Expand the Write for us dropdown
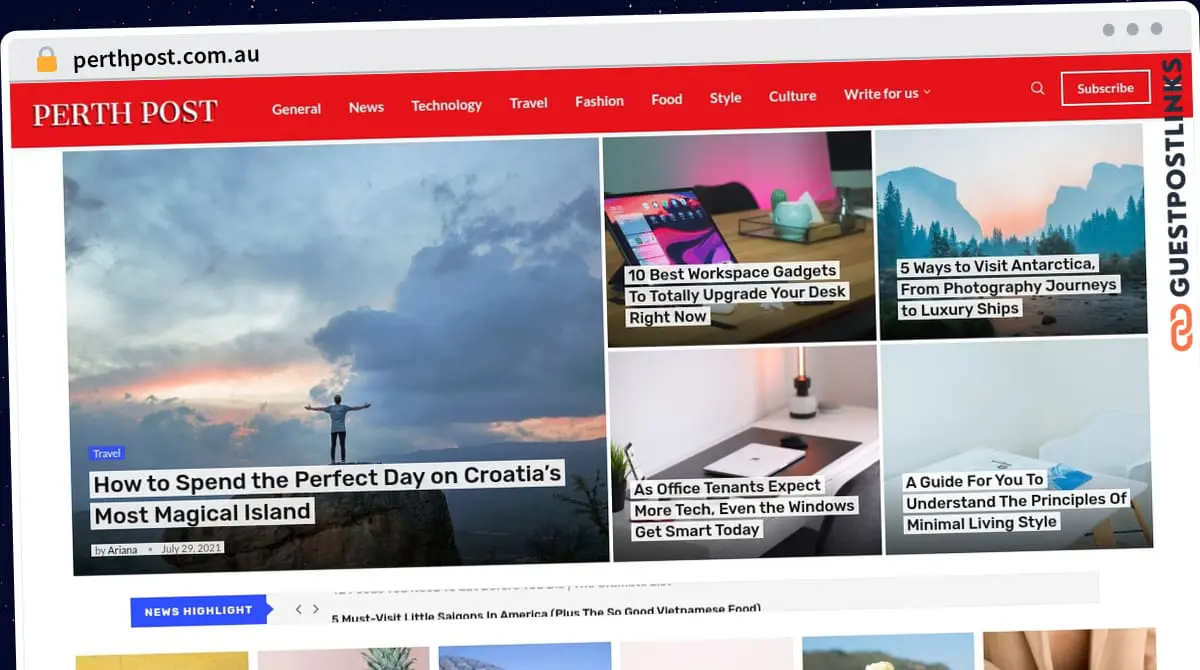Viewport: 1200px width, 670px height. coord(887,94)
